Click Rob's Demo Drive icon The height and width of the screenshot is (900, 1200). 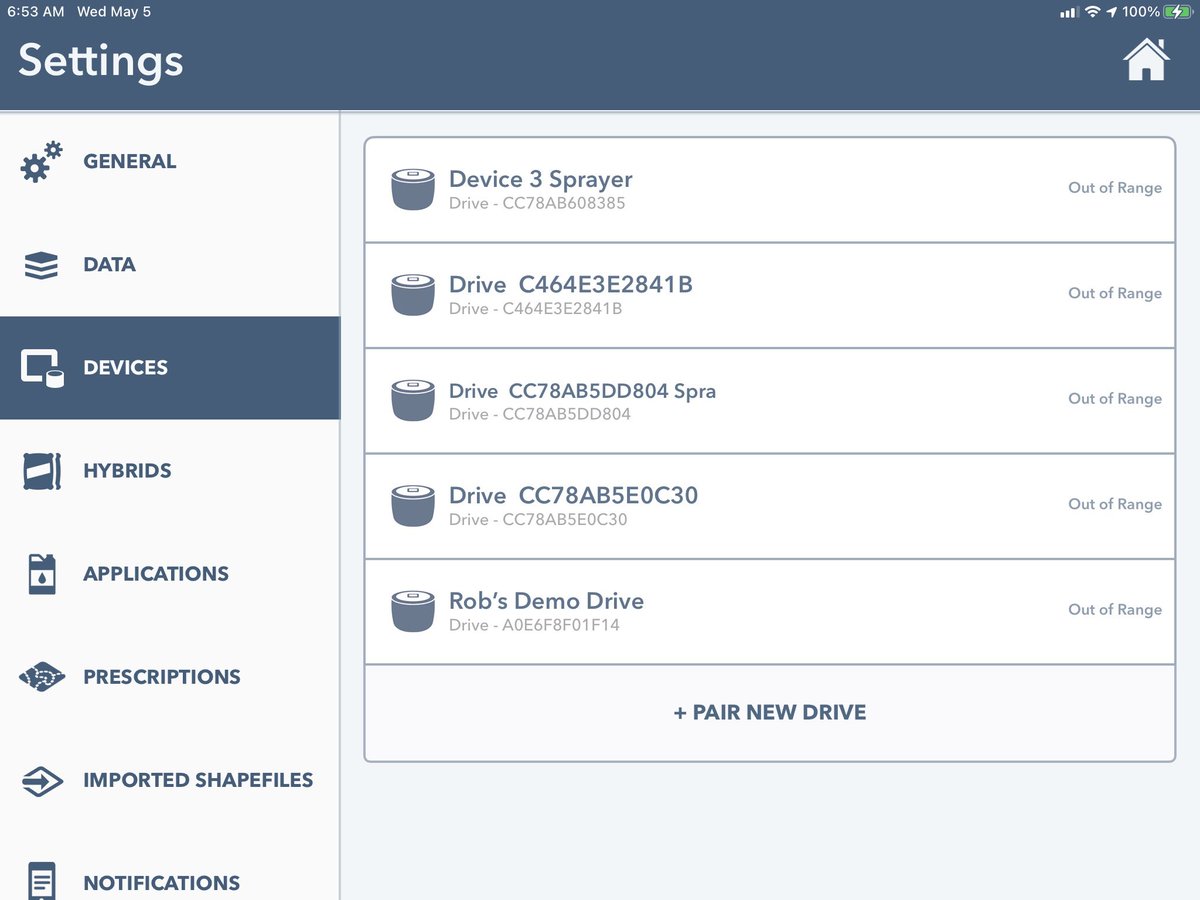click(413, 611)
